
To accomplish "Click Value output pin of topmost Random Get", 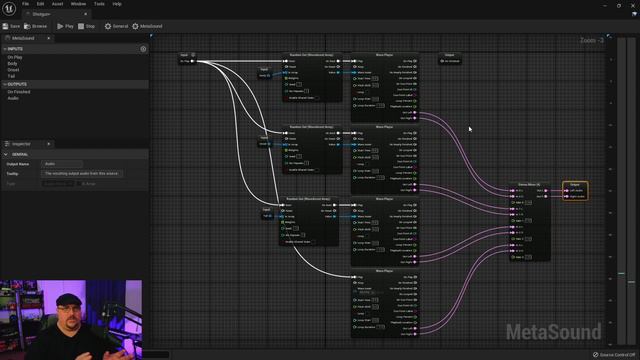I will click(338, 72).
